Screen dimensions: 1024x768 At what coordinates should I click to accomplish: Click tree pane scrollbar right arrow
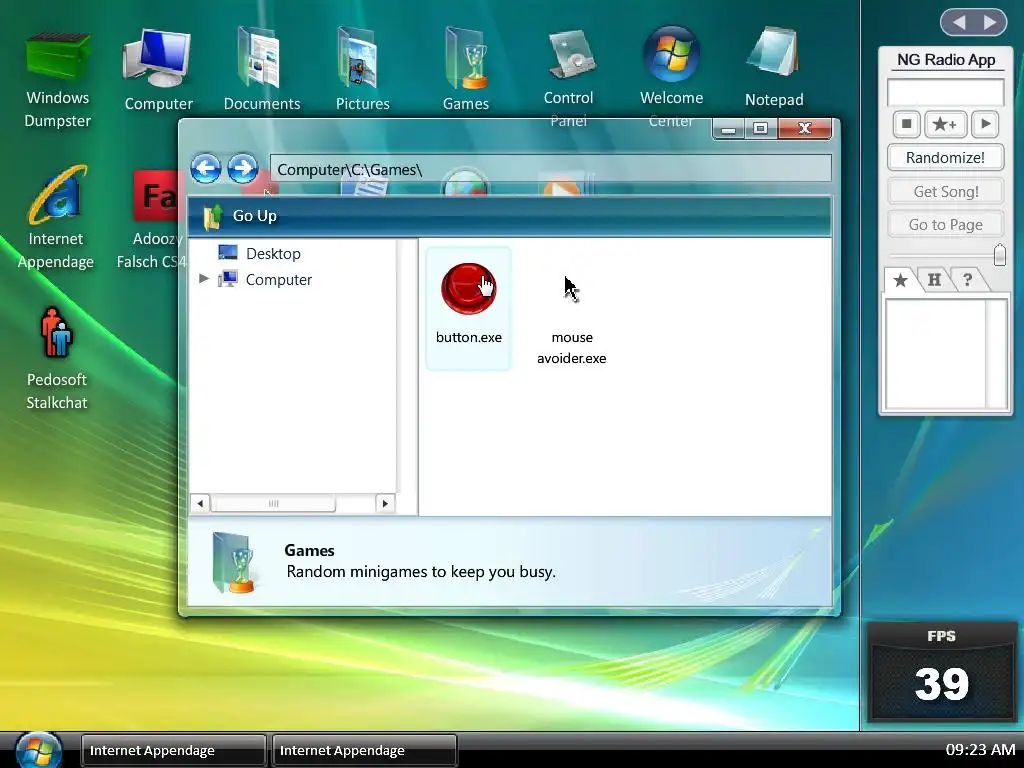click(385, 504)
